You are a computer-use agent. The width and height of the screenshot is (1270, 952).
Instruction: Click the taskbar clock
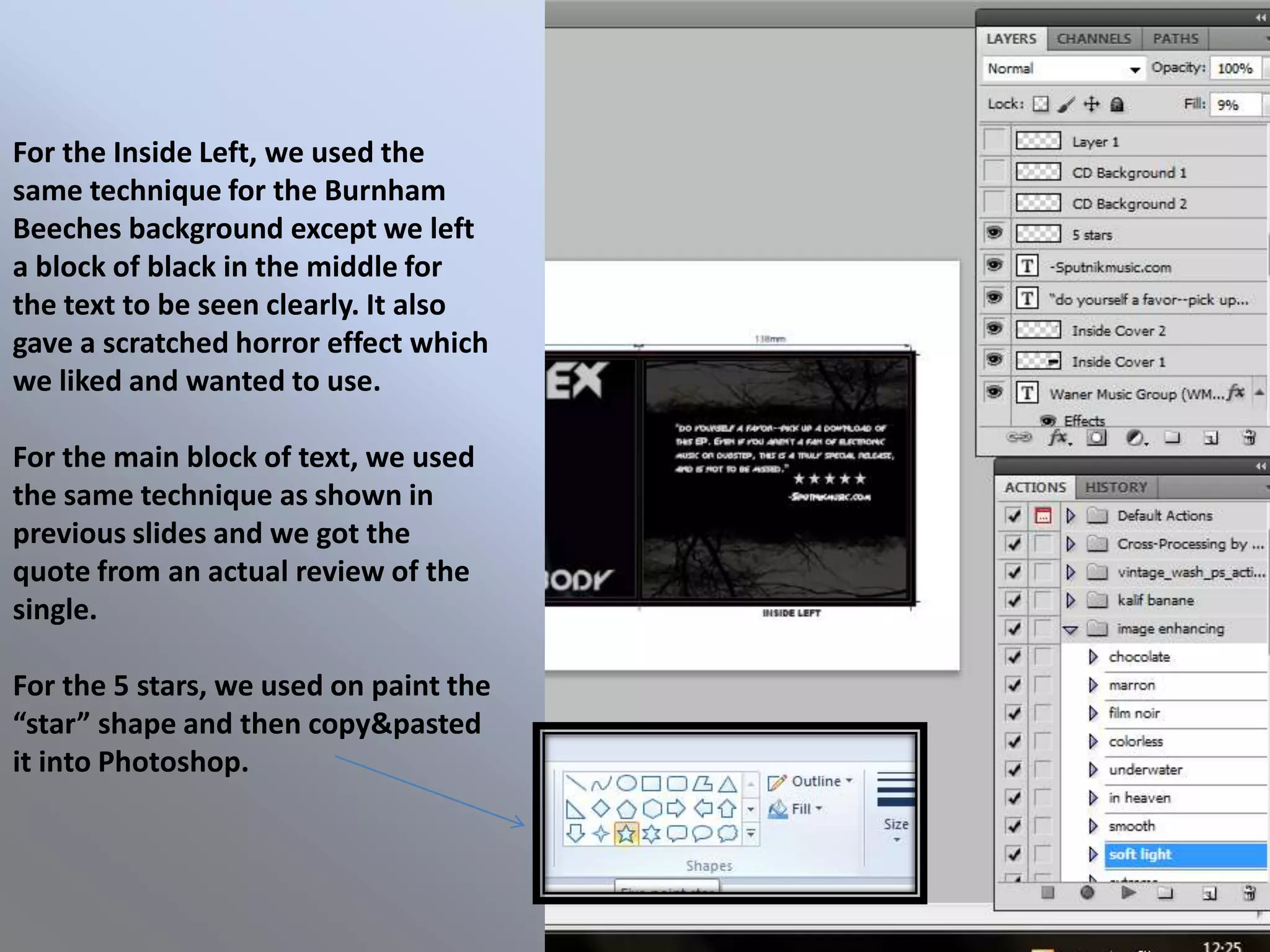1222,945
